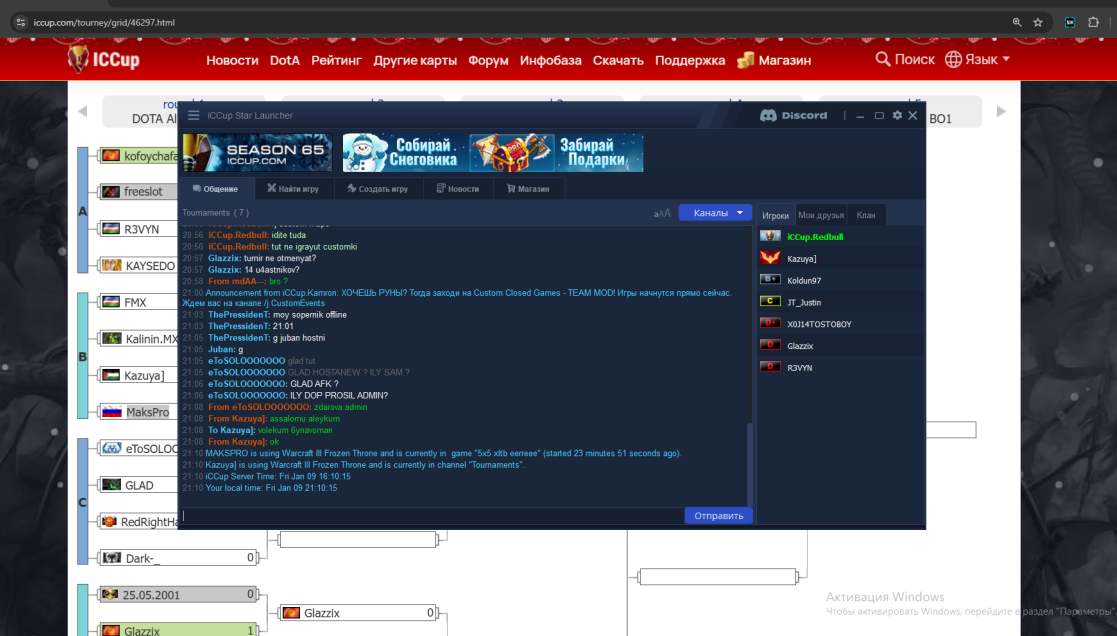The width and height of the screenshot is (1117, 636).
Task: Open the Найти игру tab
Action: pyautogui.click(x=293, y=189)
